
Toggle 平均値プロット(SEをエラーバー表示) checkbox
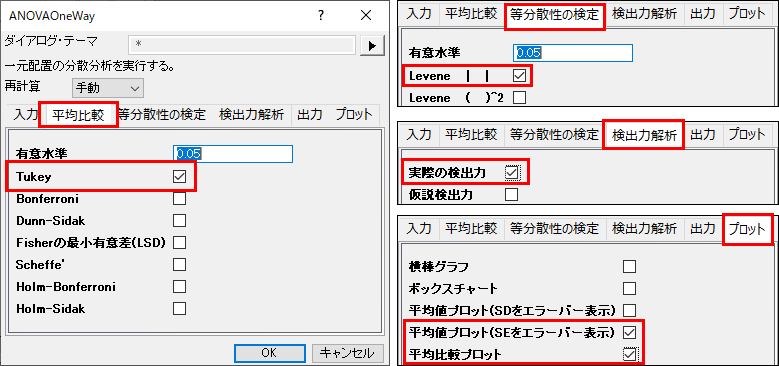(x=629, y=332)
